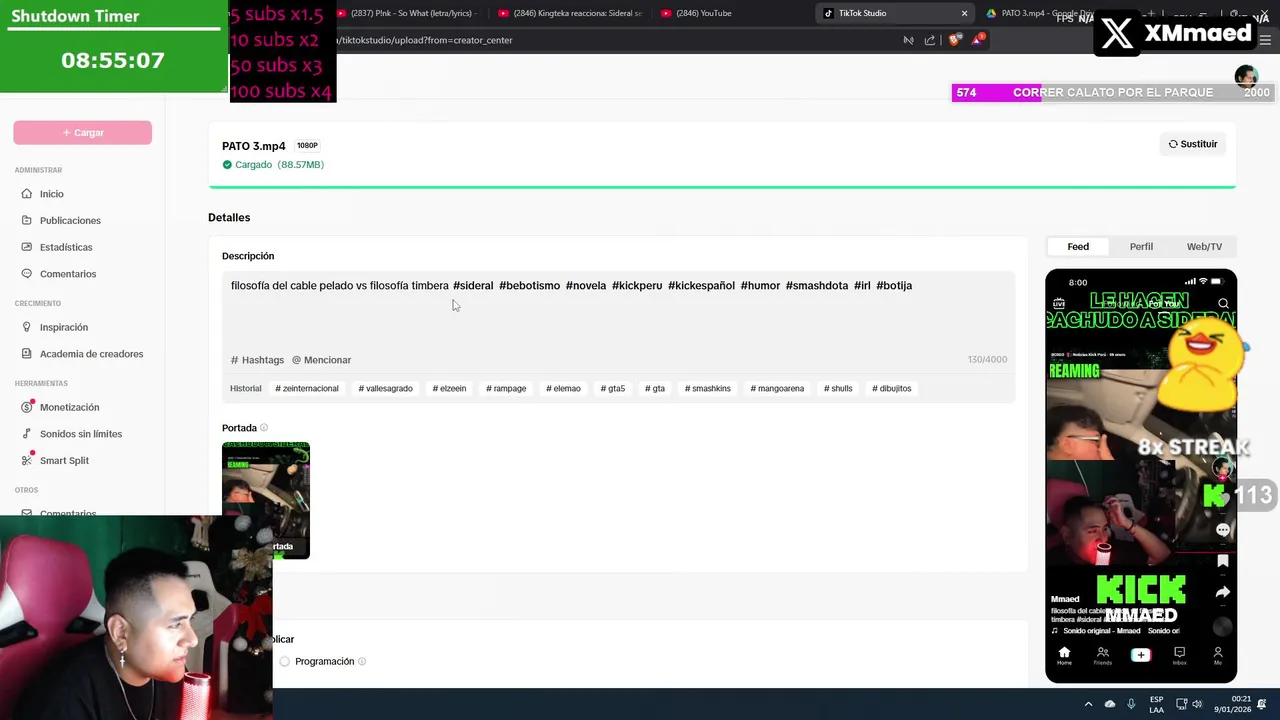Switch to Kingteka reacciona browser tab
The height and width of the screenshot is (720, 1280).
[569, 13]
